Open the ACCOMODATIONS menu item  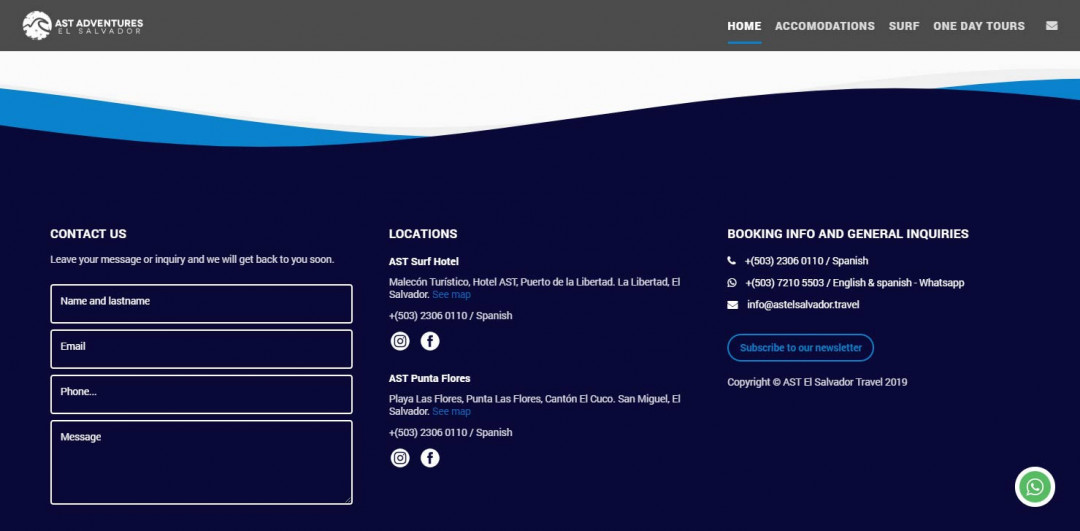pyautogui.click(x=824, y=26)
